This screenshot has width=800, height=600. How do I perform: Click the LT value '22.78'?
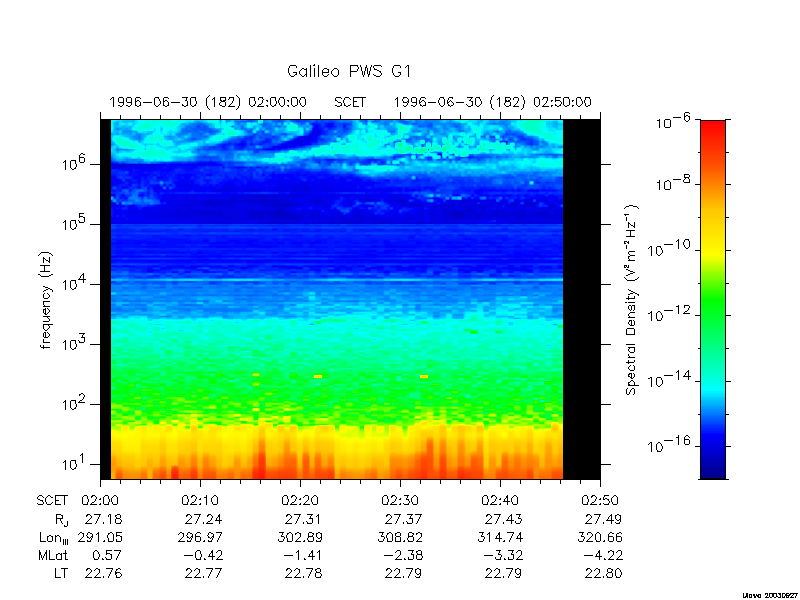[x=304, y=573]
